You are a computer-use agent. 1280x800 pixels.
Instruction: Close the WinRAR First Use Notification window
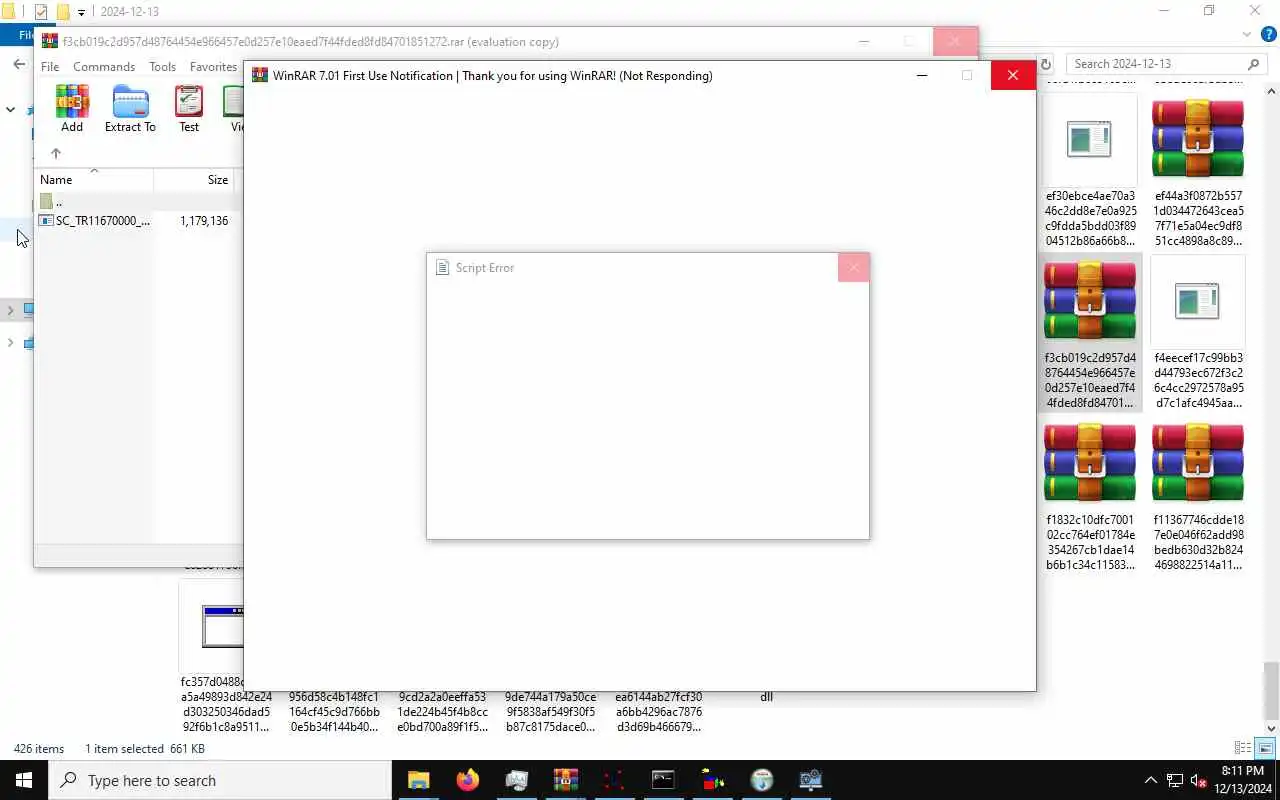pyautogui.click(x=1013, y=75)
